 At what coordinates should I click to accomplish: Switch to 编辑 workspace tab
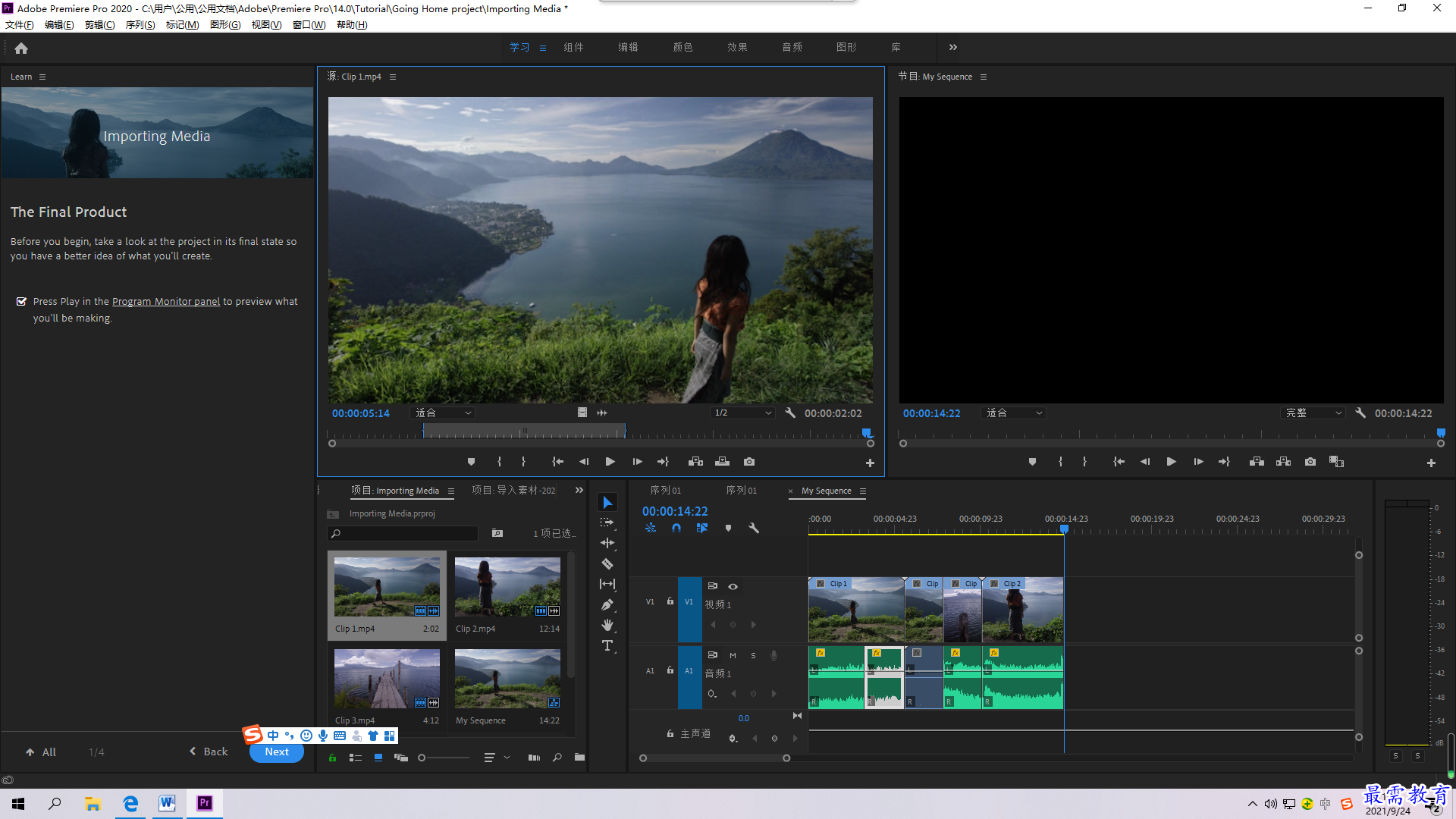point(628,47)
